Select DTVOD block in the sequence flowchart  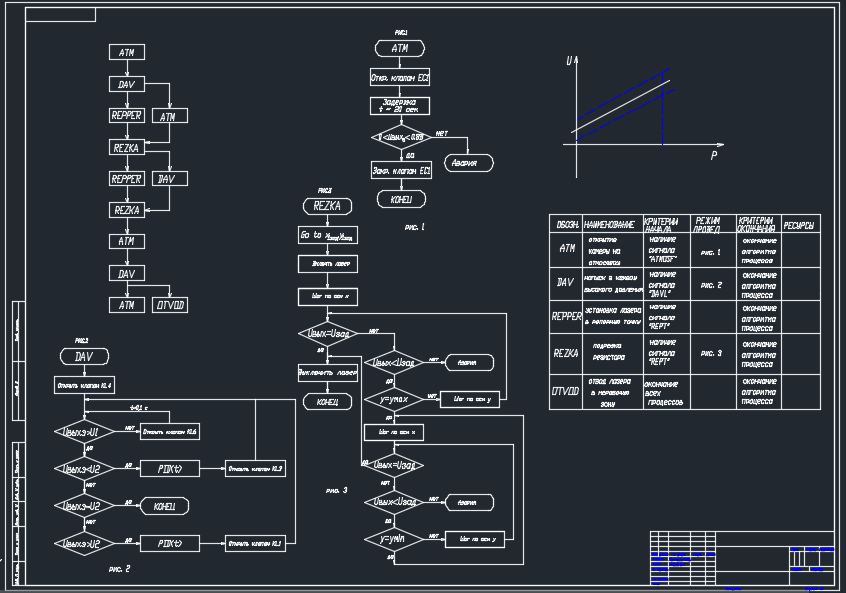pos(170,305)
